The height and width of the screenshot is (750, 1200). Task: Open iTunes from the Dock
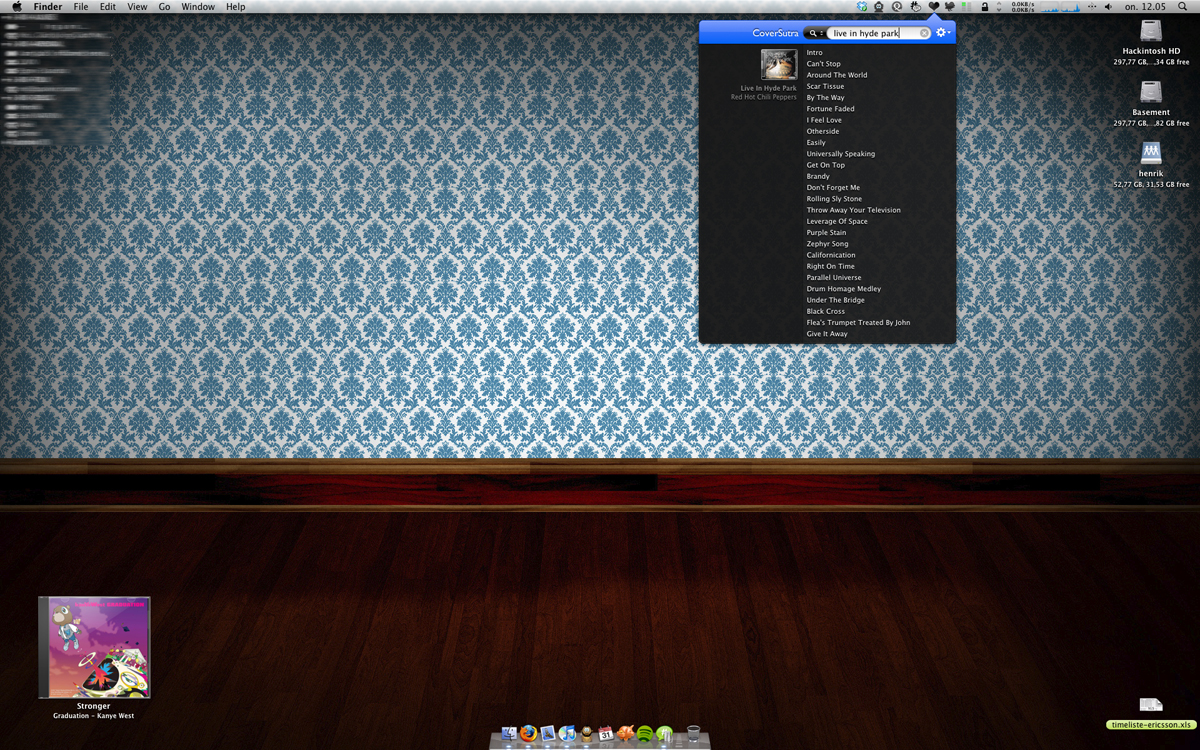click(x=567, y=733)
